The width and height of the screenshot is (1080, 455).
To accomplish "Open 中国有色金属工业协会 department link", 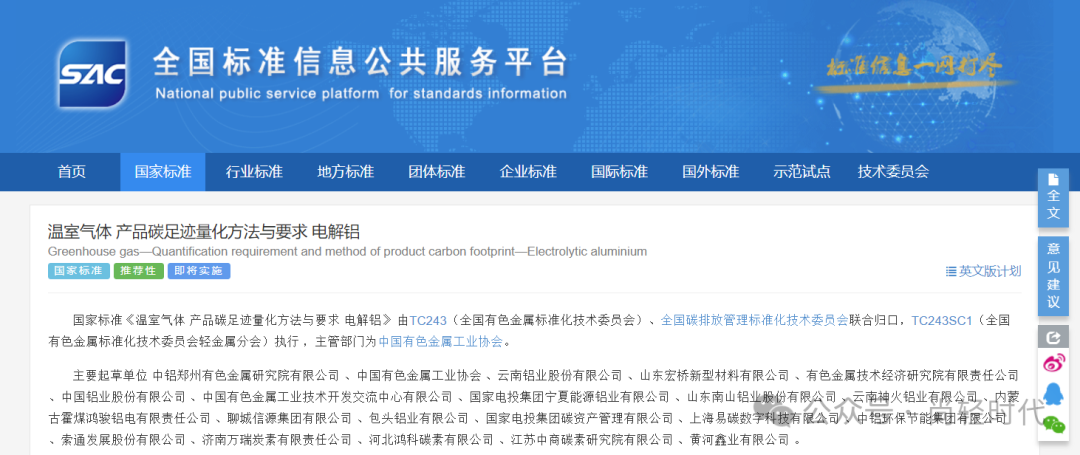I will click(441, 341).
